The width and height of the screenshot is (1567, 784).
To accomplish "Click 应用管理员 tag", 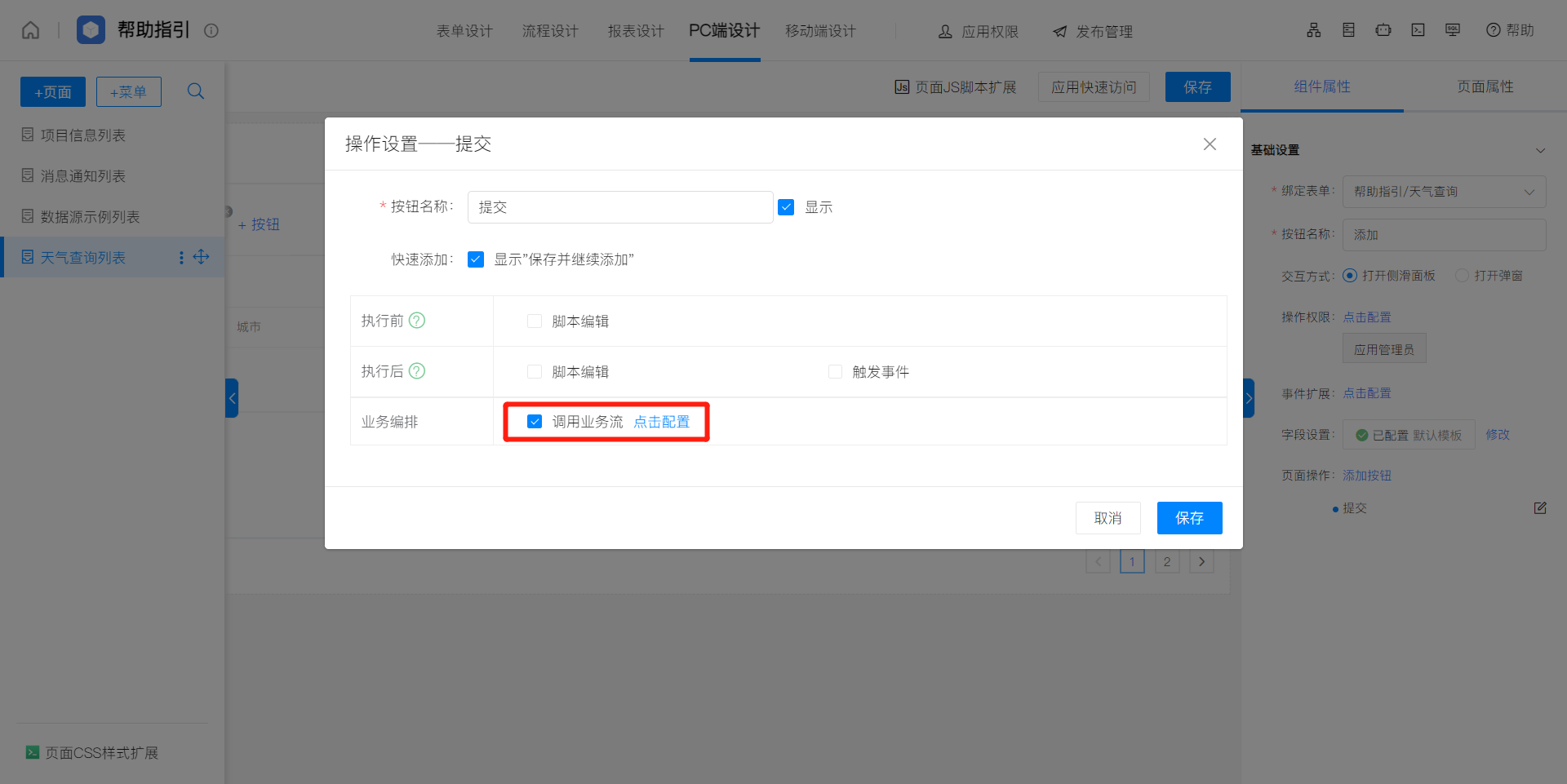I will click(1384, 349).
